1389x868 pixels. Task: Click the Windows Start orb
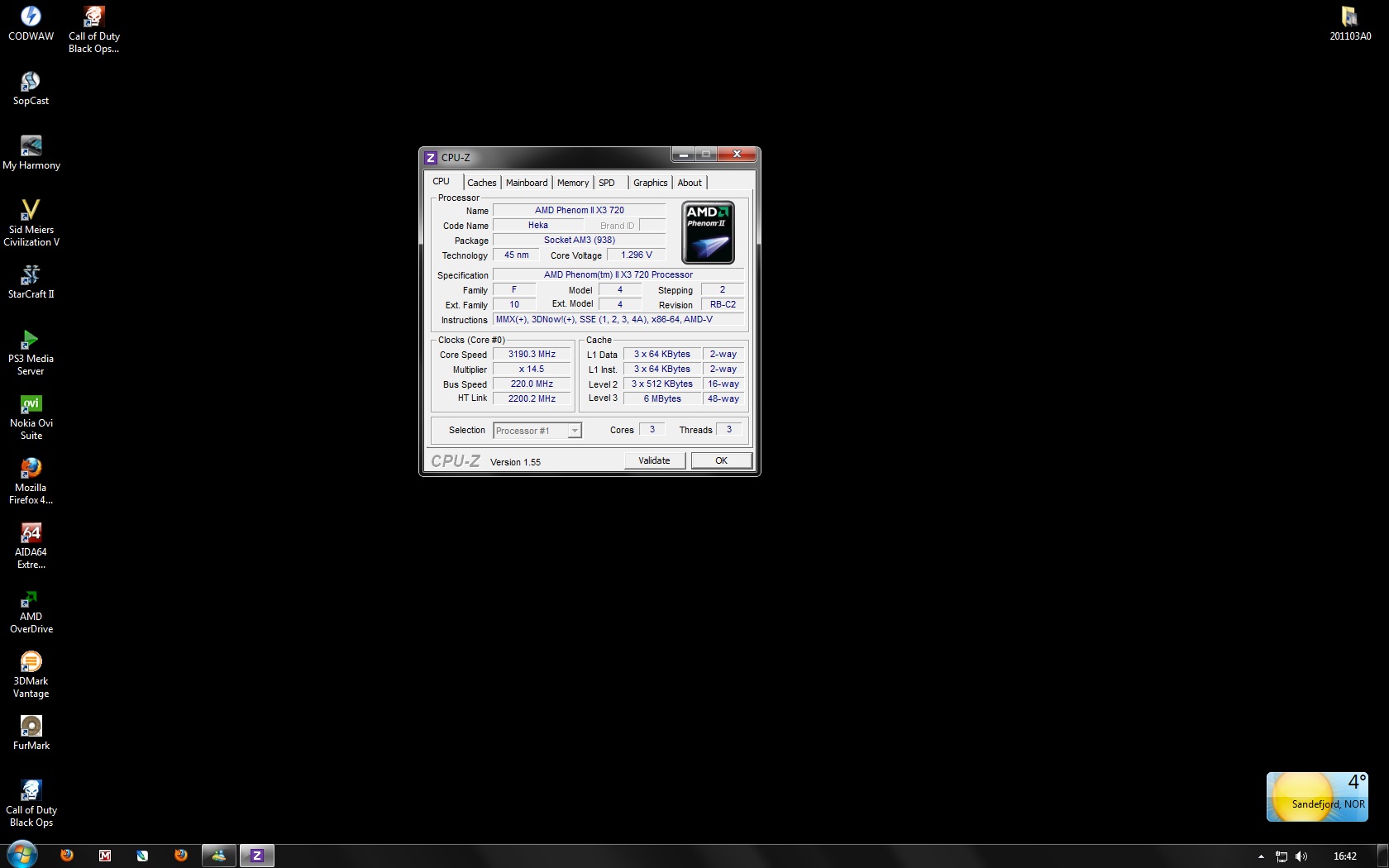tap(22, 855)
